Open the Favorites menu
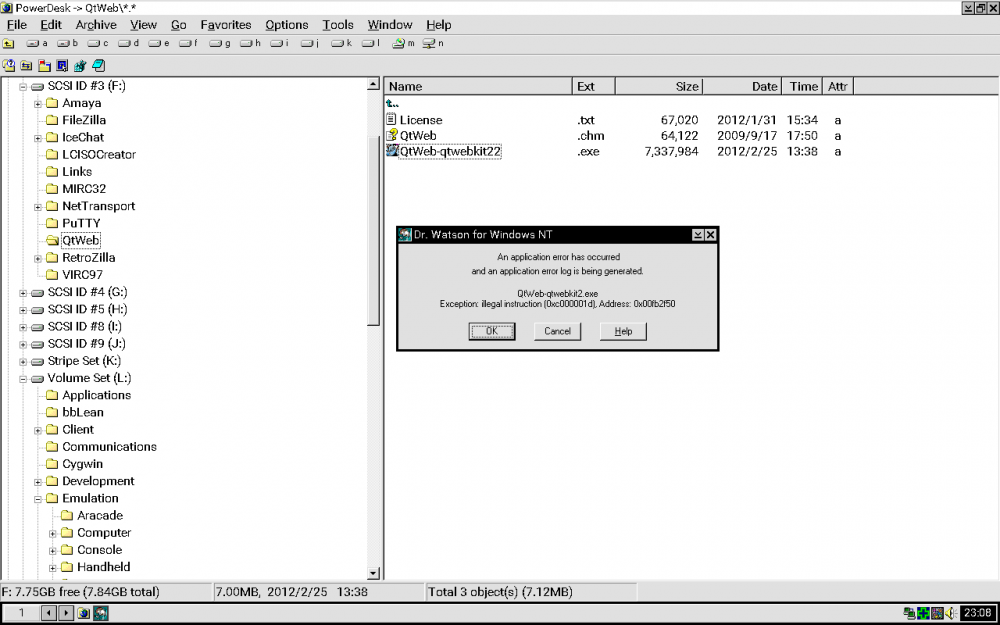The height and width of the screenshot is (625, 1000). (x=225, y=24)
